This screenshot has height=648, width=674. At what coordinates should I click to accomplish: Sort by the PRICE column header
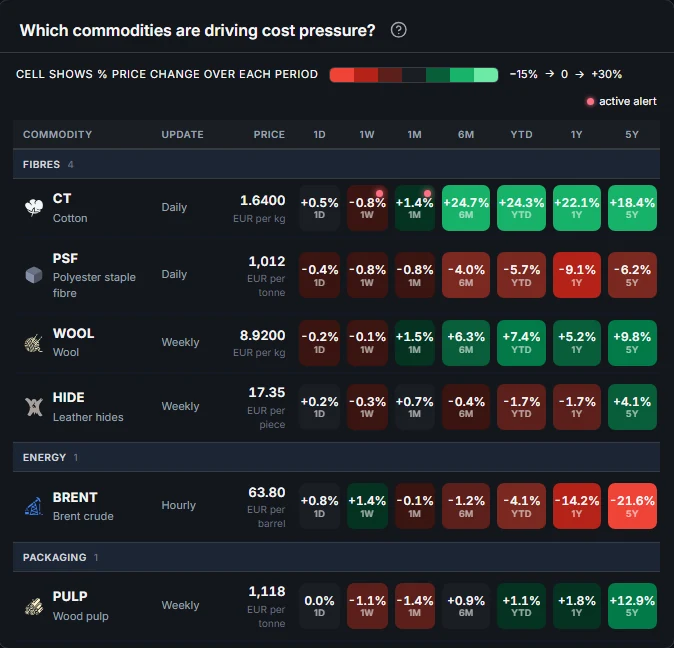pyautogui.click(x=269, y=134)
